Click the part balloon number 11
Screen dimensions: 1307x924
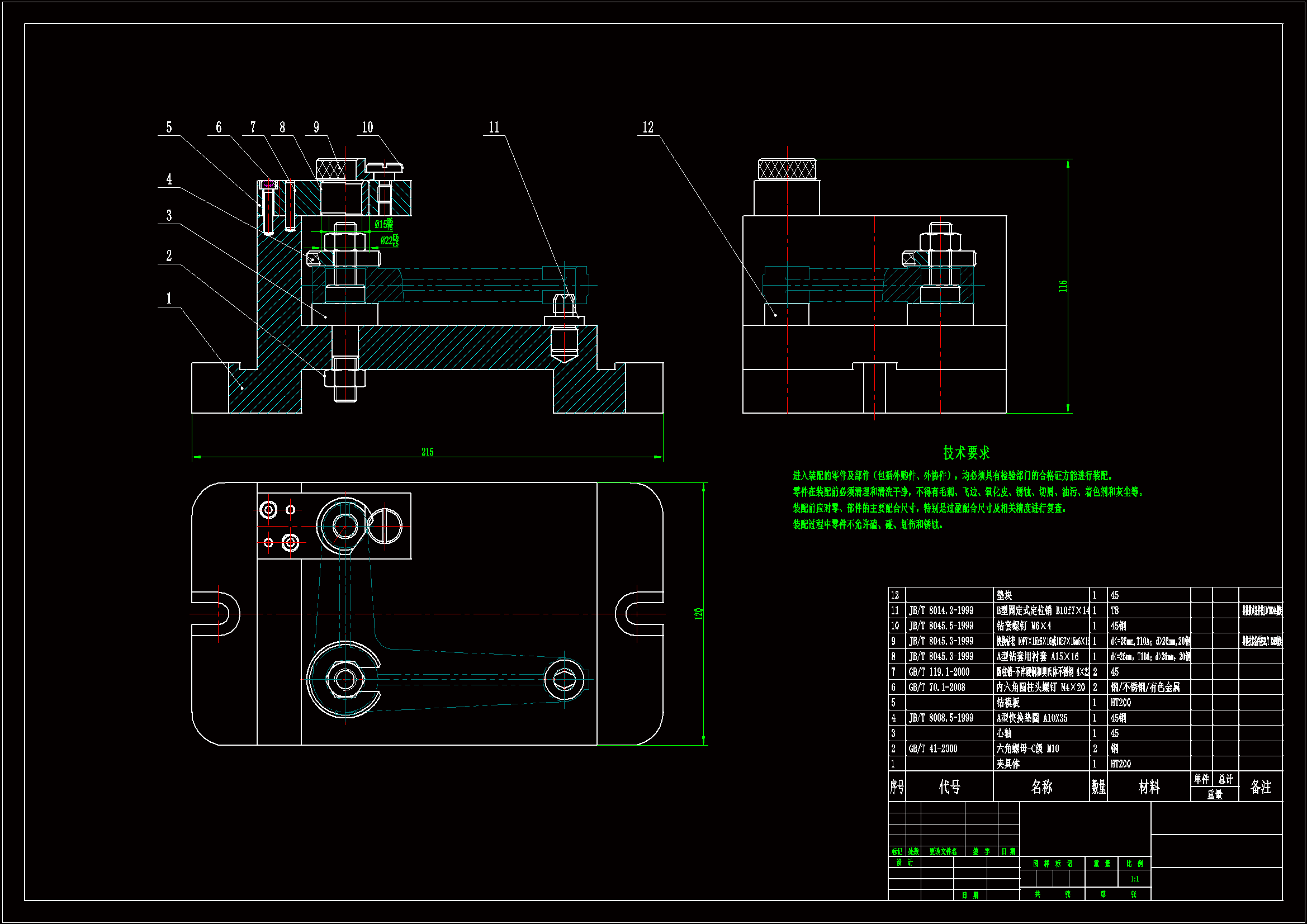pos(494,127)
